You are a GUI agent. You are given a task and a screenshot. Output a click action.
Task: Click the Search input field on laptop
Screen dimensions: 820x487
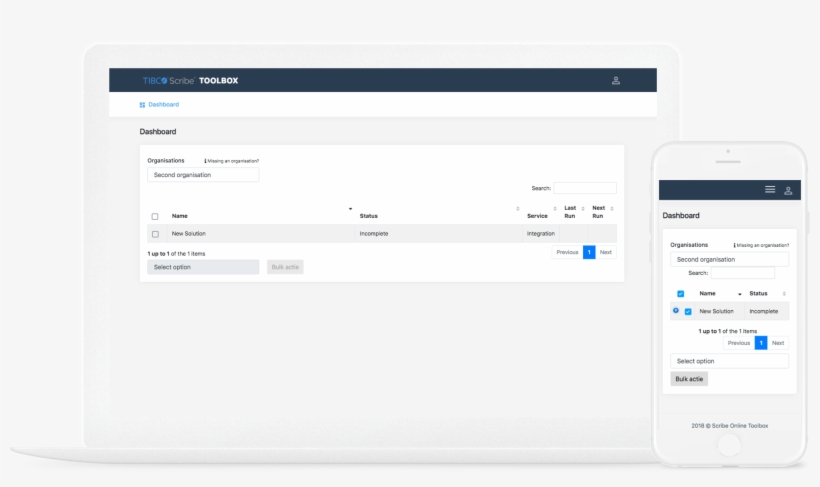click(585, 188)
